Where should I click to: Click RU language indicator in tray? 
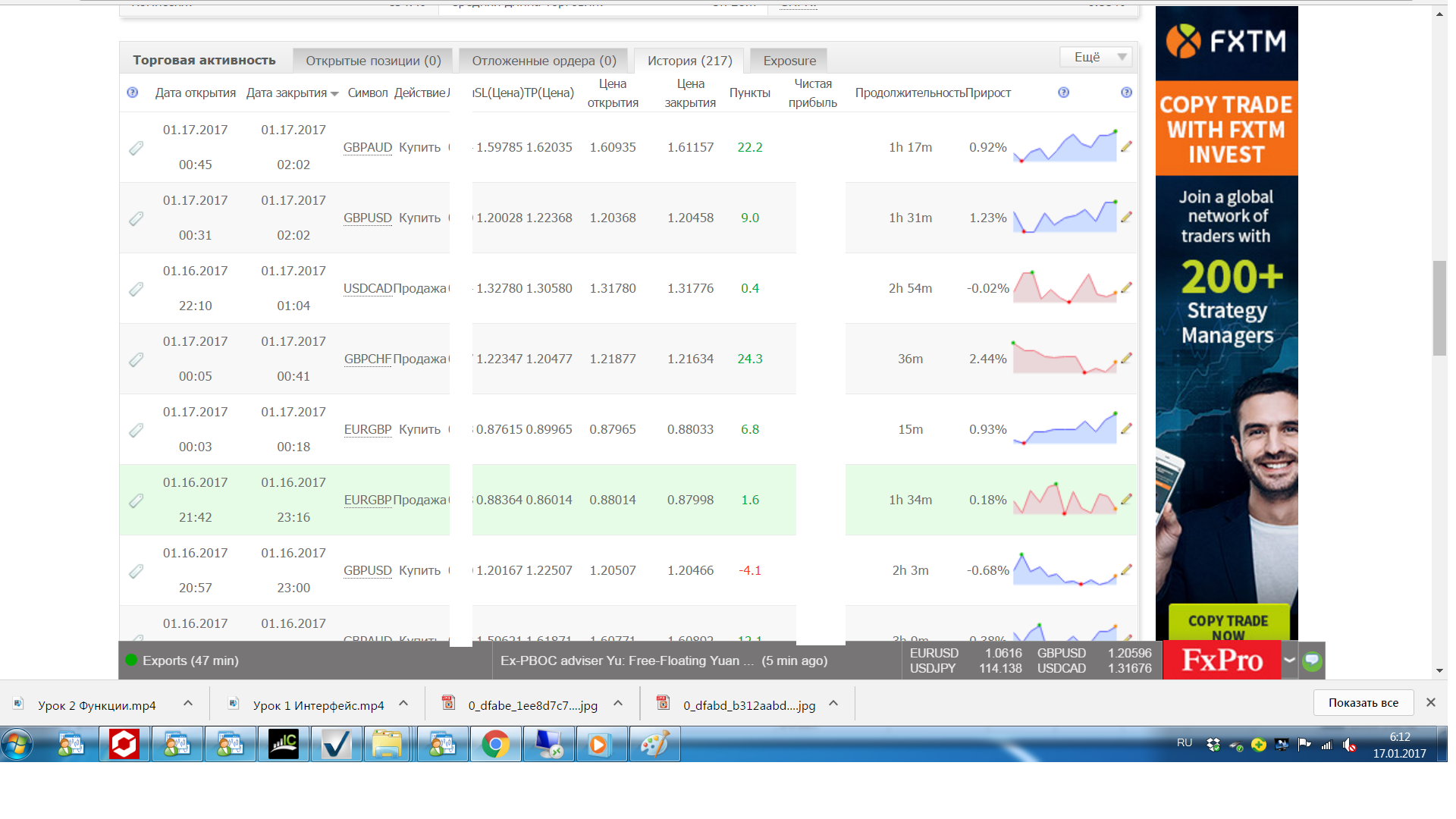click(1185, 743)
